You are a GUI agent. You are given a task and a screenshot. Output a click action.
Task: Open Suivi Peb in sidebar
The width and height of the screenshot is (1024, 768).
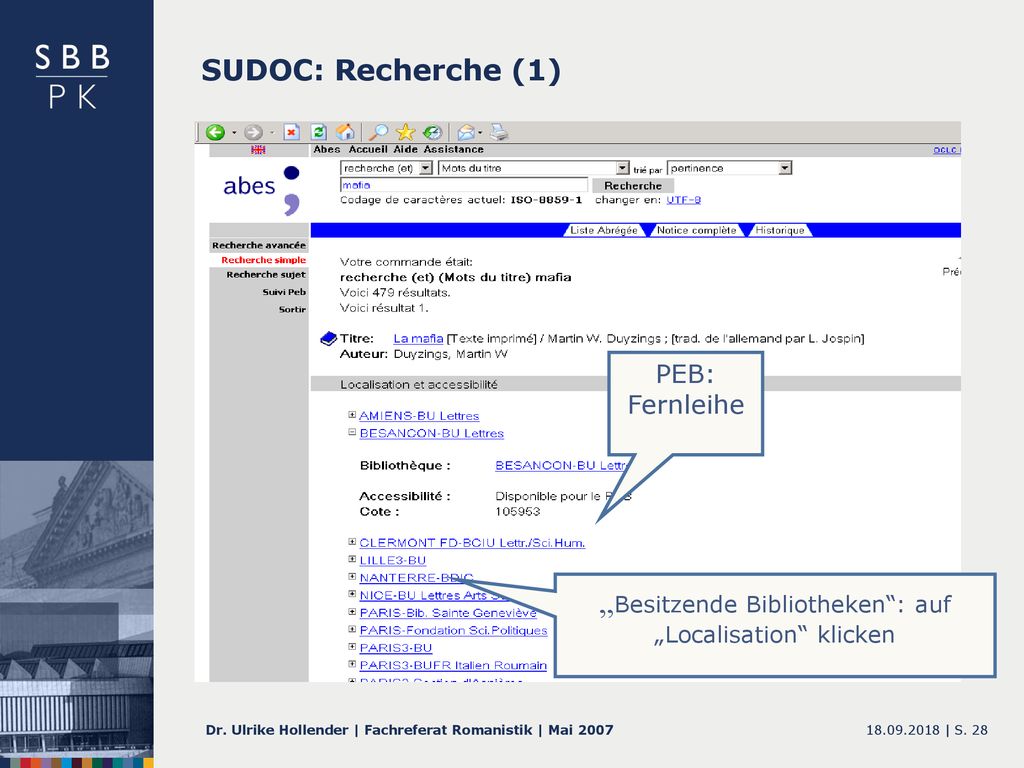(x=284, y=292)
